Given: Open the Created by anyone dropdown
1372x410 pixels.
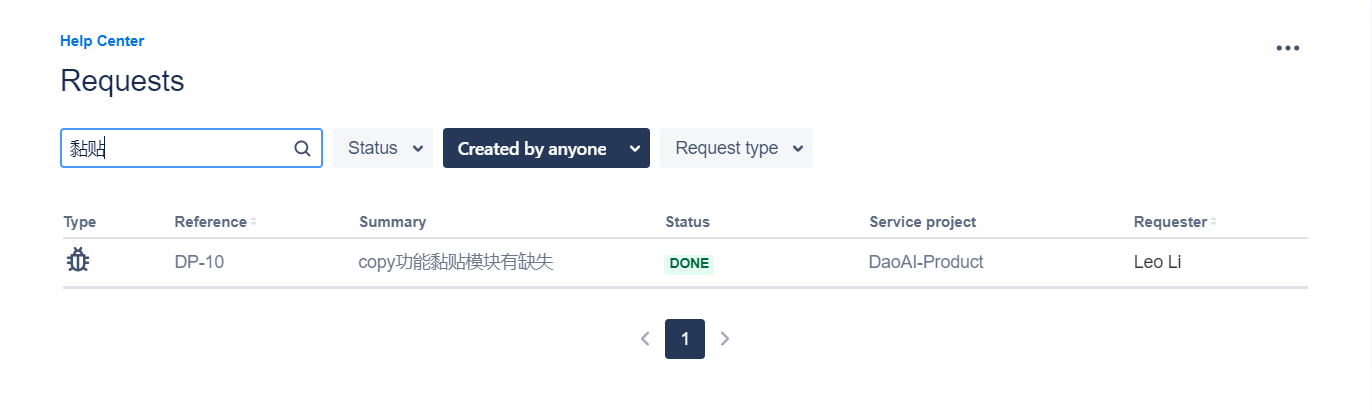Looking at the screenshot, I should [x=546, y=148].
